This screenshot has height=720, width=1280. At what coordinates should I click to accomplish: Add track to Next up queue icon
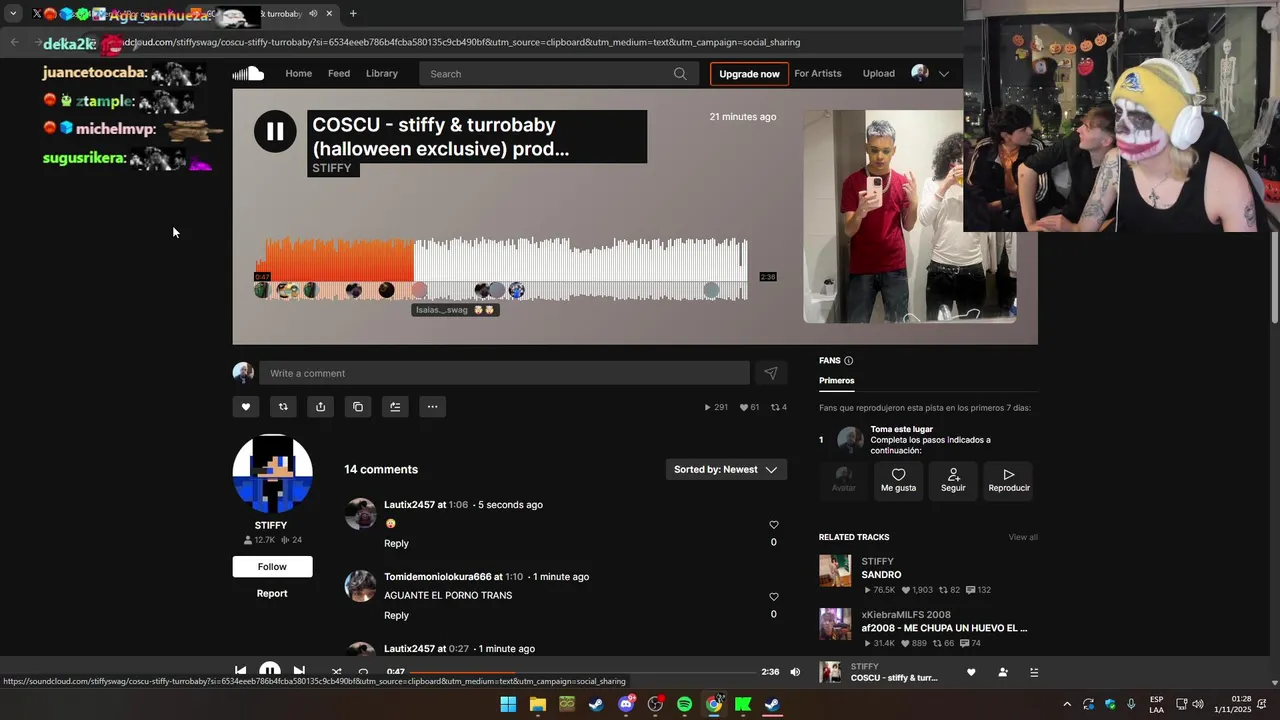[x=395, y=407]
